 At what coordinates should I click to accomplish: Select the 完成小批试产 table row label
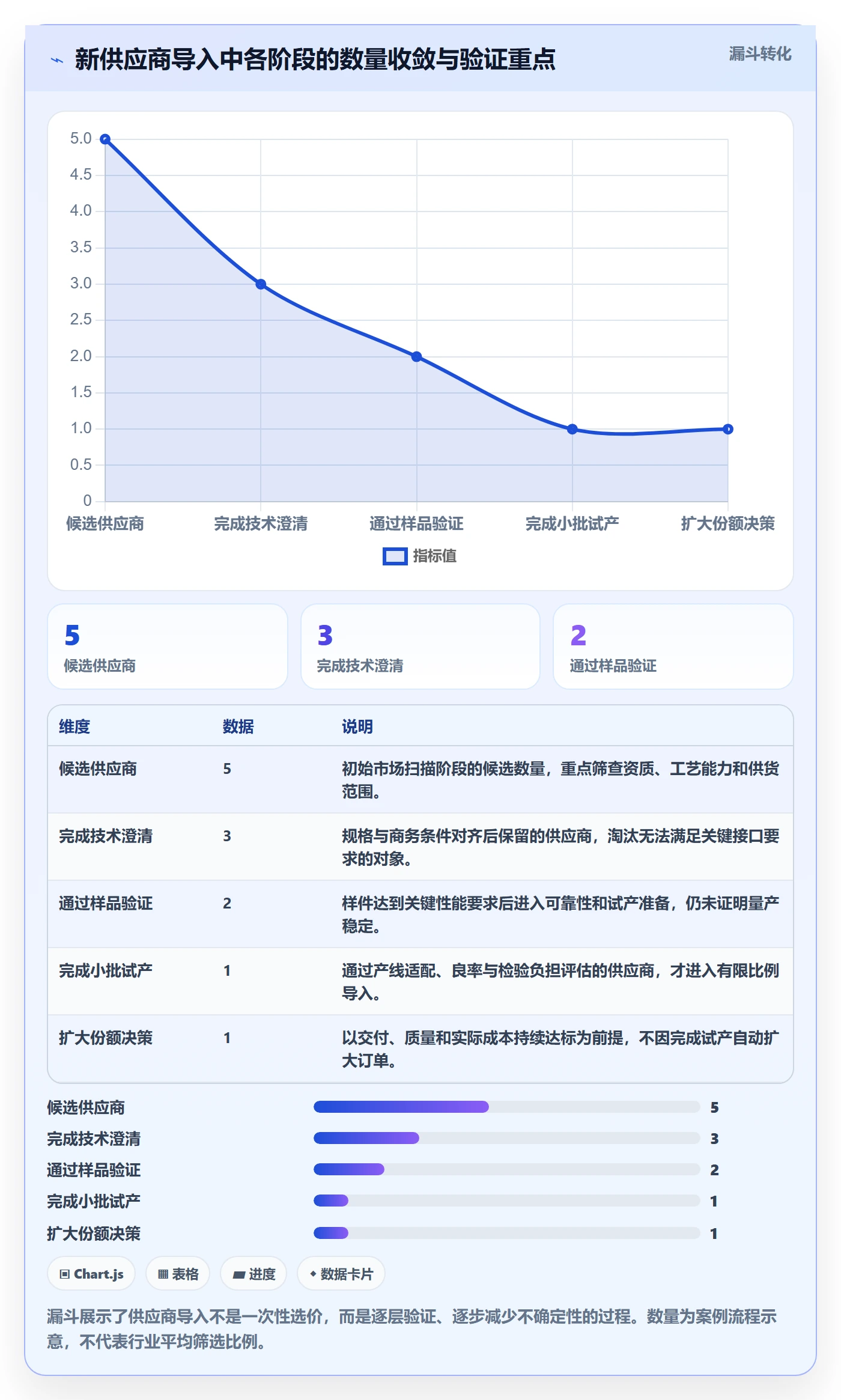pyautogui.click(x=106, y=970)
